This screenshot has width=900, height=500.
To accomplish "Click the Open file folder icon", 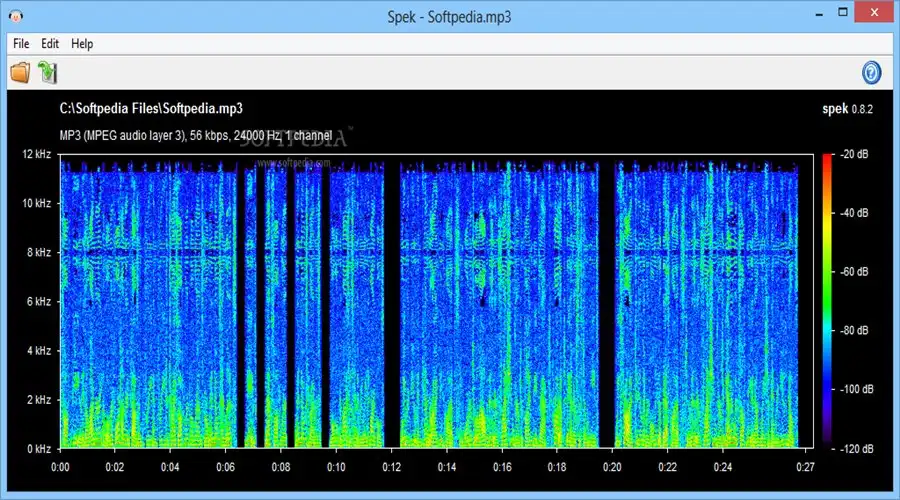I will (20, 72).
